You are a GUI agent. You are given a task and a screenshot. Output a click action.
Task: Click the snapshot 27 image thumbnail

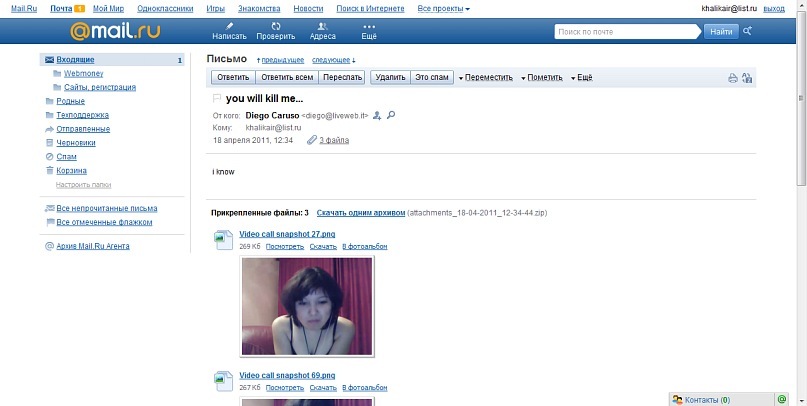[307, 306]
